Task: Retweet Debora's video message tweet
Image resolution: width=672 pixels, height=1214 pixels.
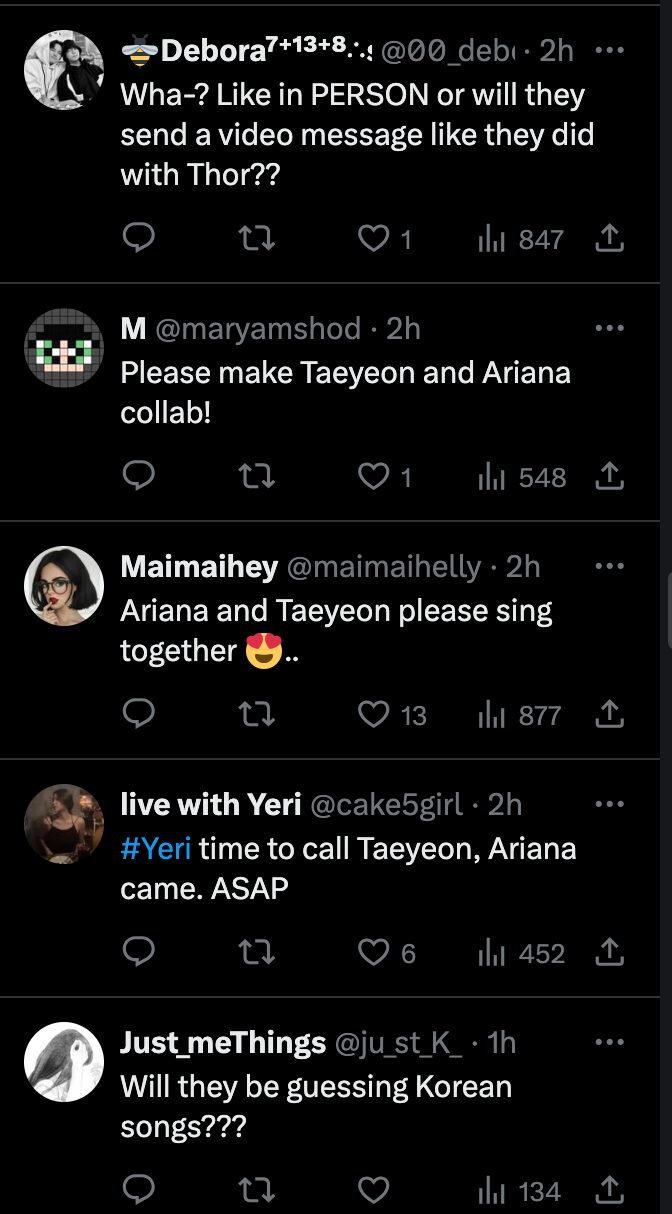Action: pyautogui.click(x=259, y=239)
